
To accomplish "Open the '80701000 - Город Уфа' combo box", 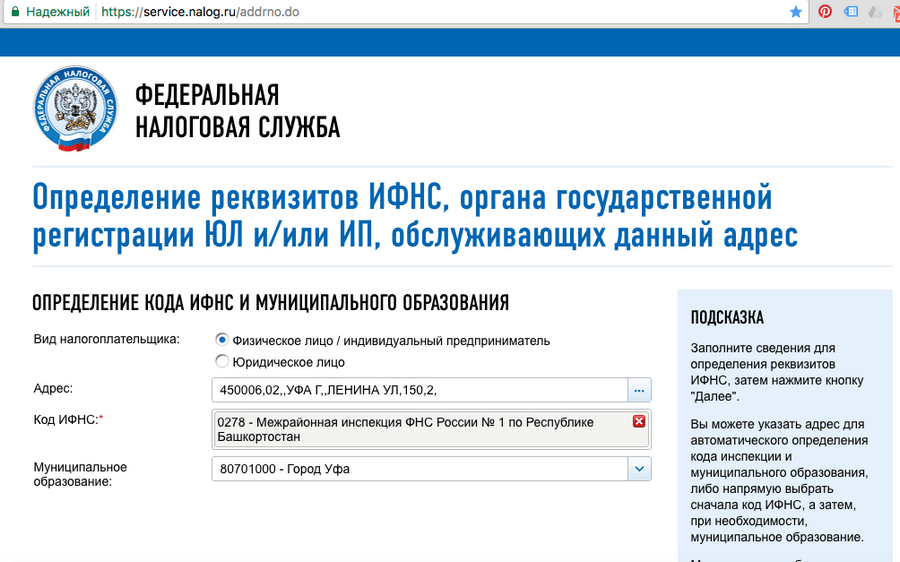I will pos(420,468).
